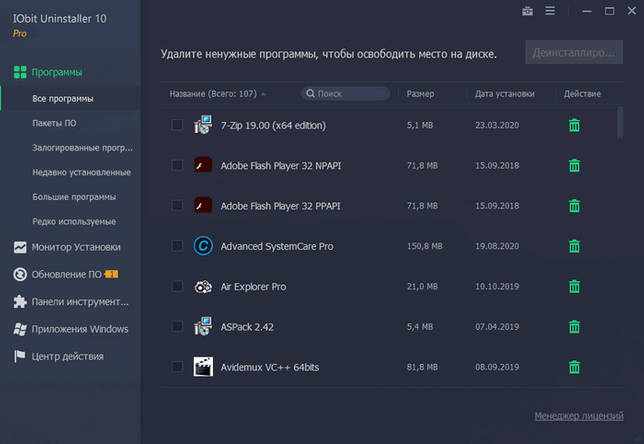Click trash icon for Air Explorer Pro
644x444 pixels.
574,286
